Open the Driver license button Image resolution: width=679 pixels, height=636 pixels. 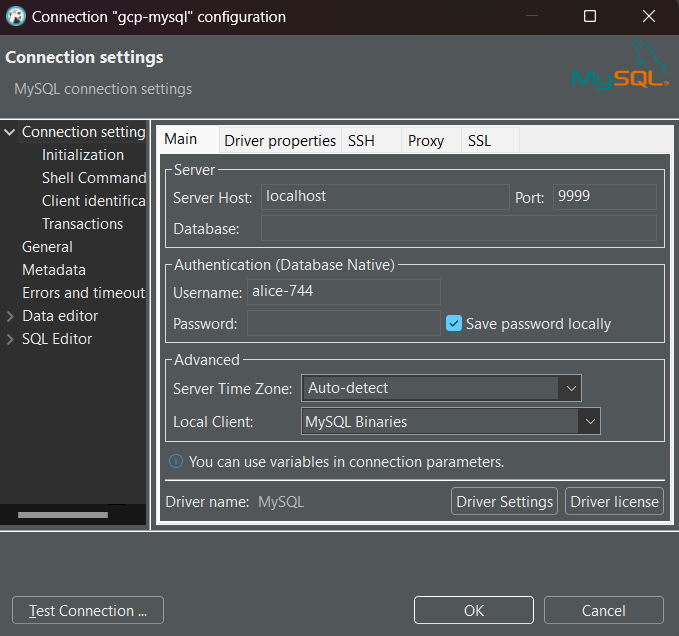(x=614, y=501)
